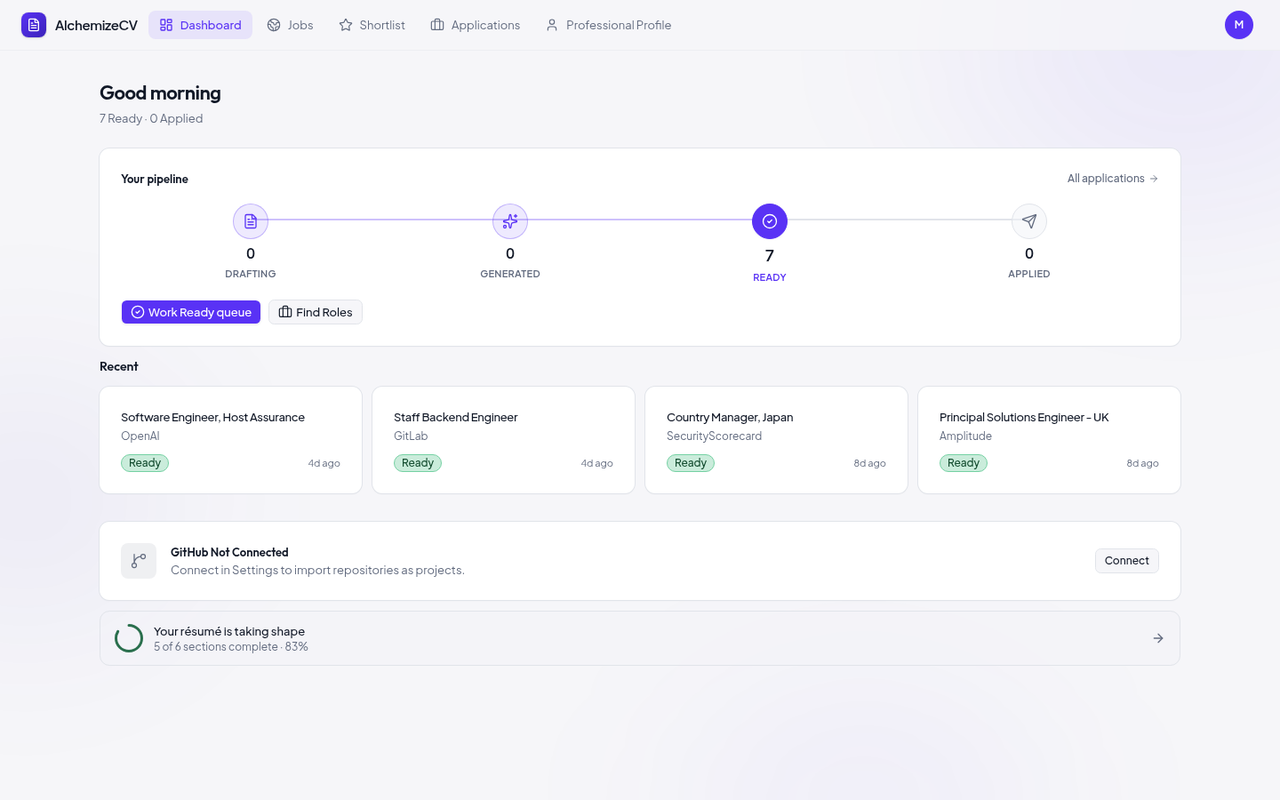Click the Ready badge on GitLab card
This screenshot has width=1280, height=800.
[418, 463]
